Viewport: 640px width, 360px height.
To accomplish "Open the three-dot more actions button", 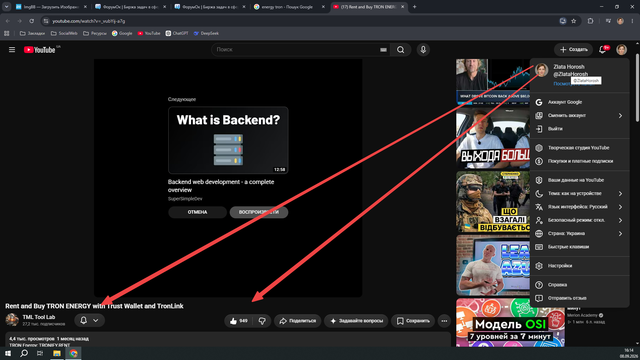I will coord(444,321).
